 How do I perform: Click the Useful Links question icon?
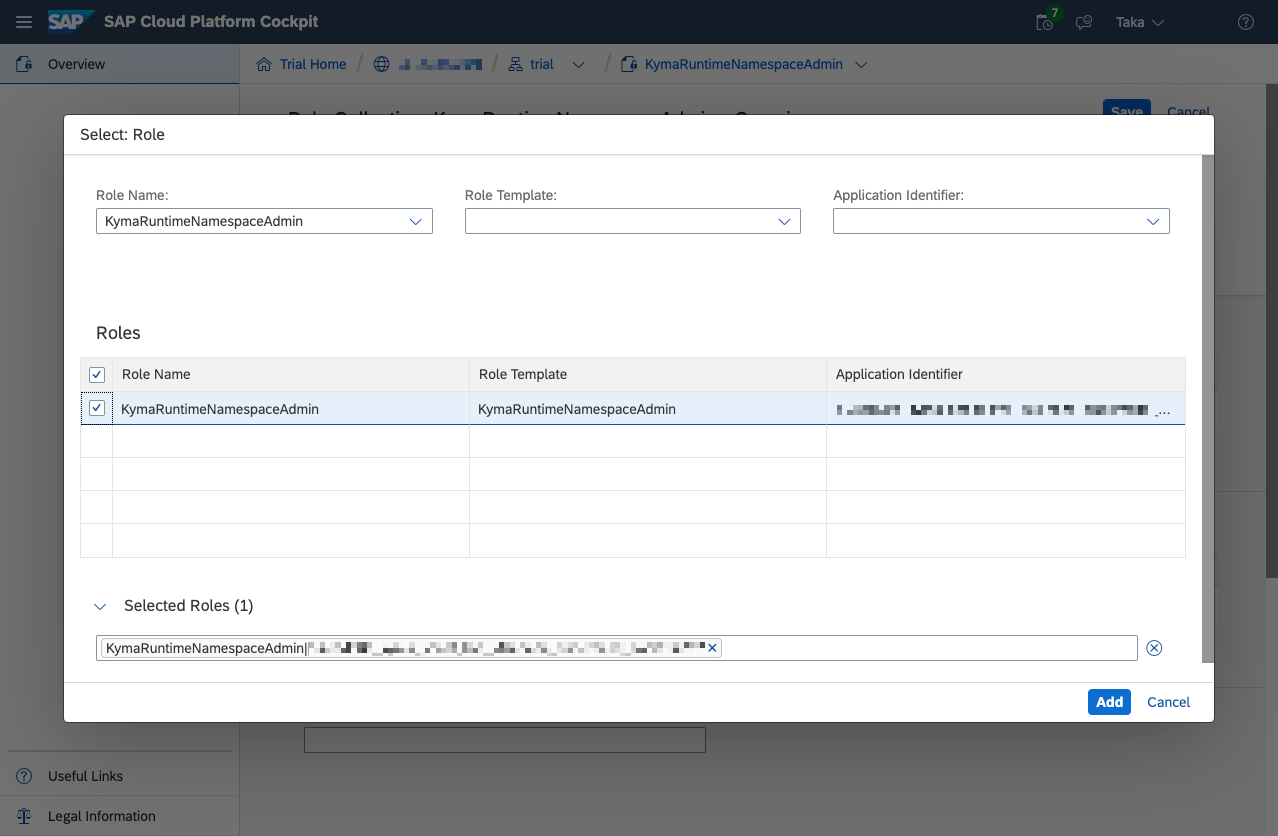click(24, 776)
